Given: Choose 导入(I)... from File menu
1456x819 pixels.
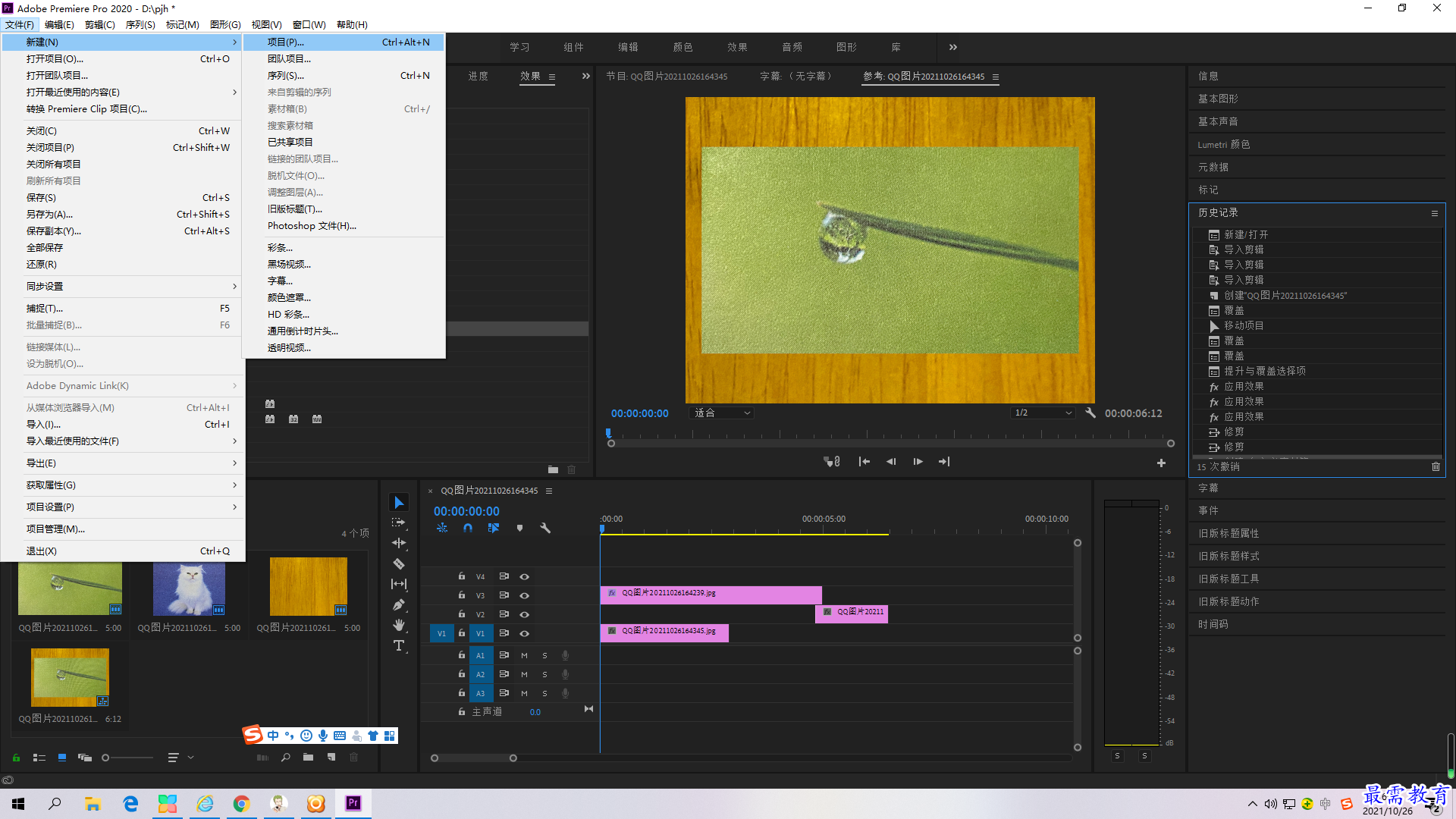Looking at the screenshot, I should [x=123, y=425].
